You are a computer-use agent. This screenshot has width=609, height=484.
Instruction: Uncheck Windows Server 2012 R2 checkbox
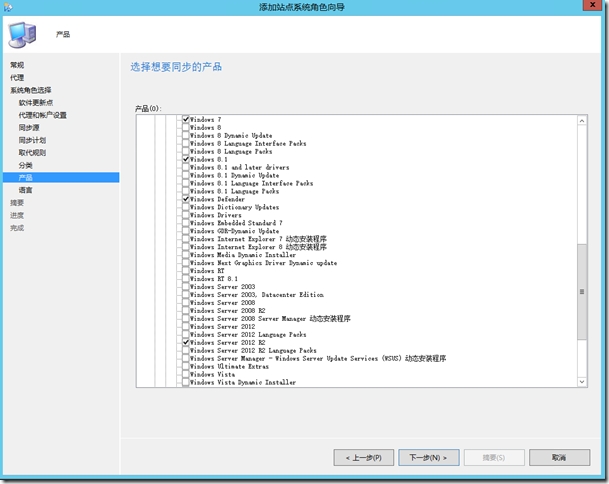tap(186, 342)
